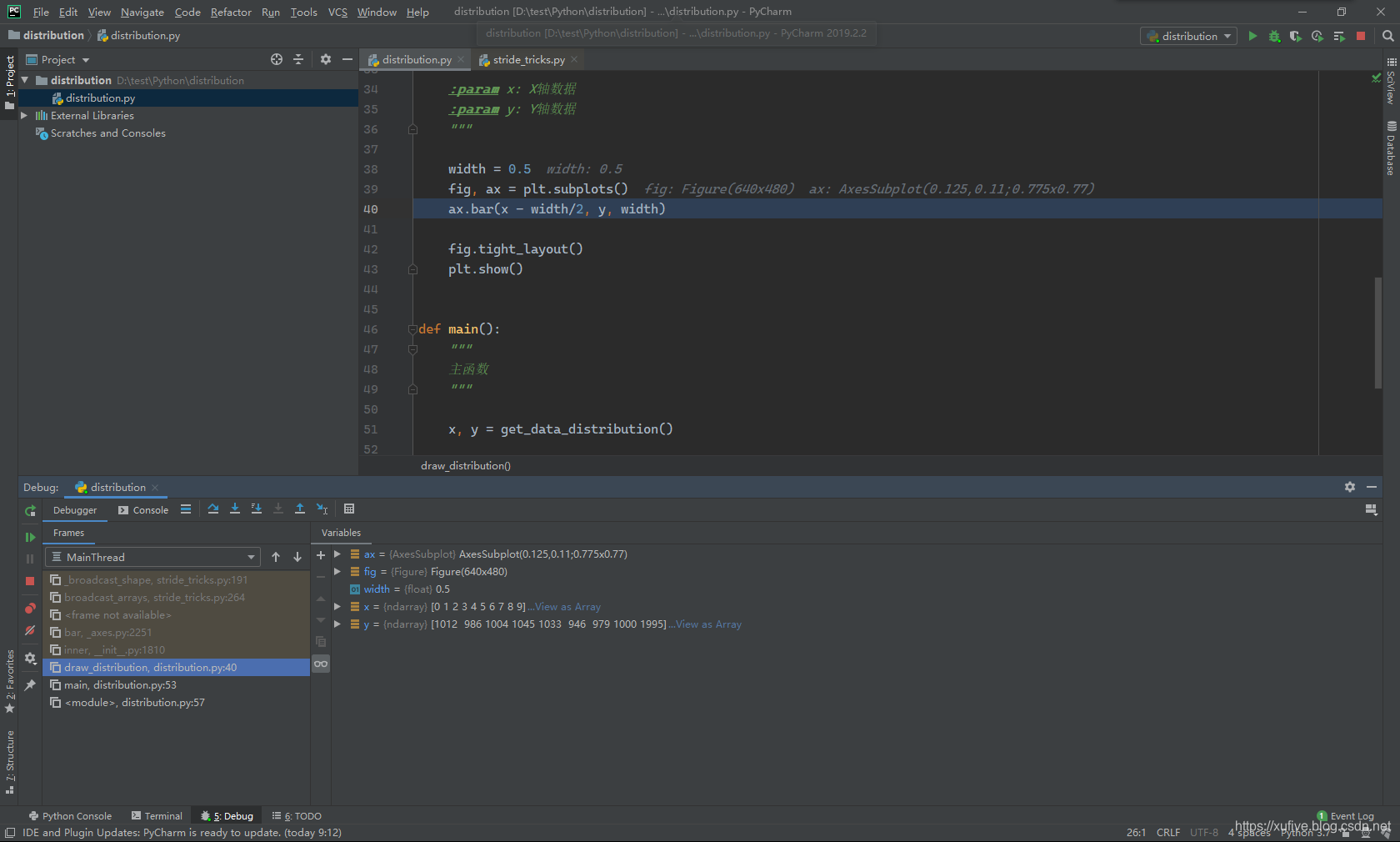This screenshot has height=842, width=1400.
Task: Close the distribution.py editor tab
Action: pos(461,59)
